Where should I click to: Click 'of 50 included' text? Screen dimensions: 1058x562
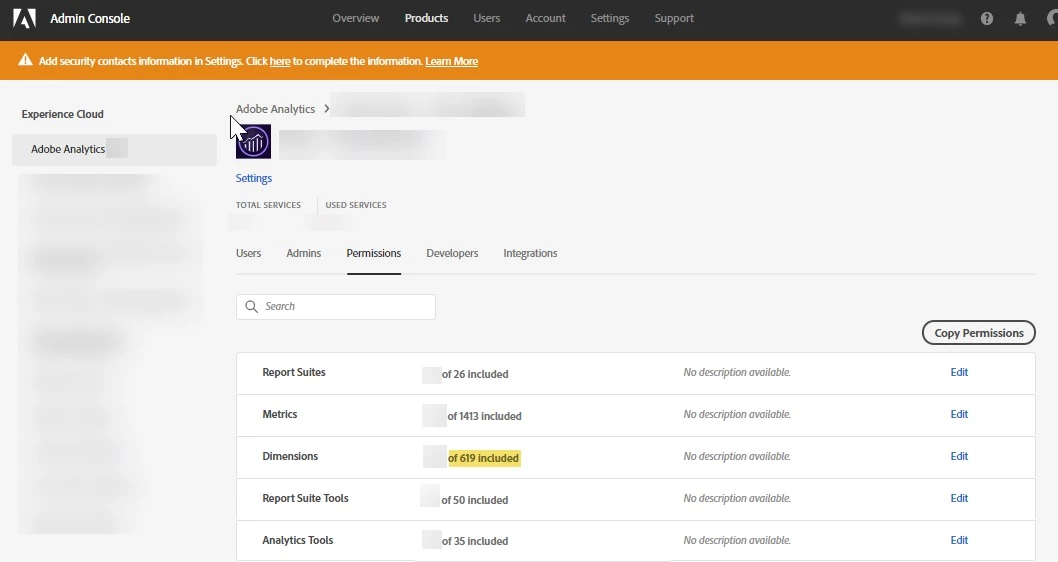coord(474,500)
